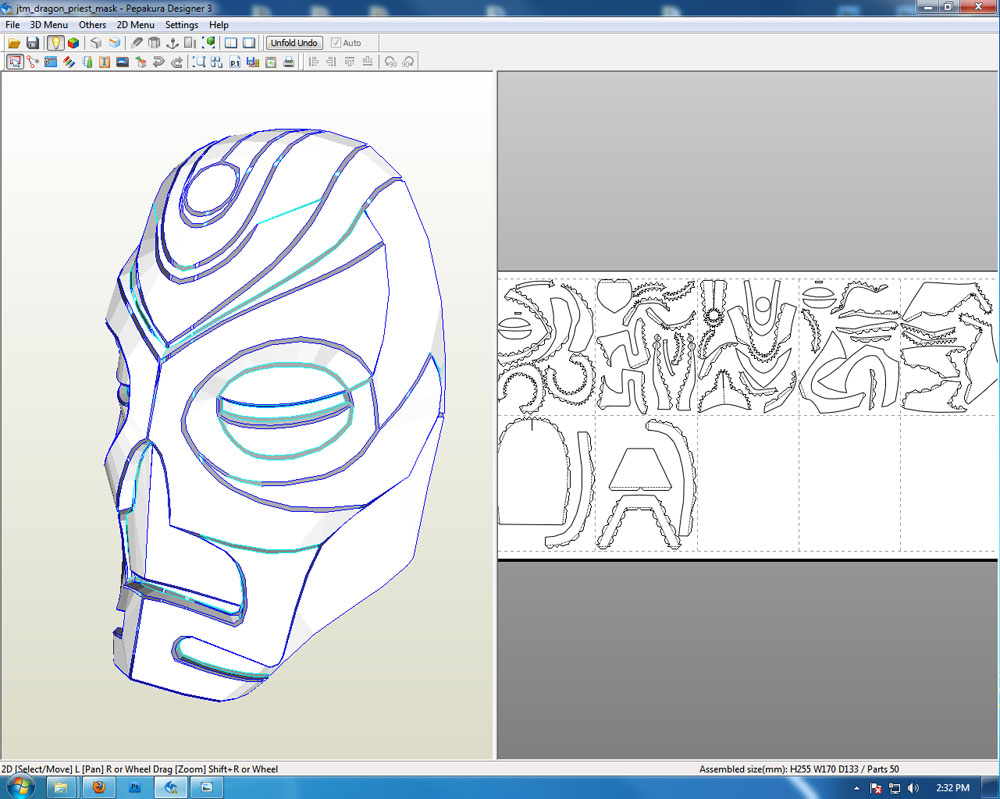1000x799 pixels.
Task: Click the cube with red arrow icon
Action: (x=141, y=62)
